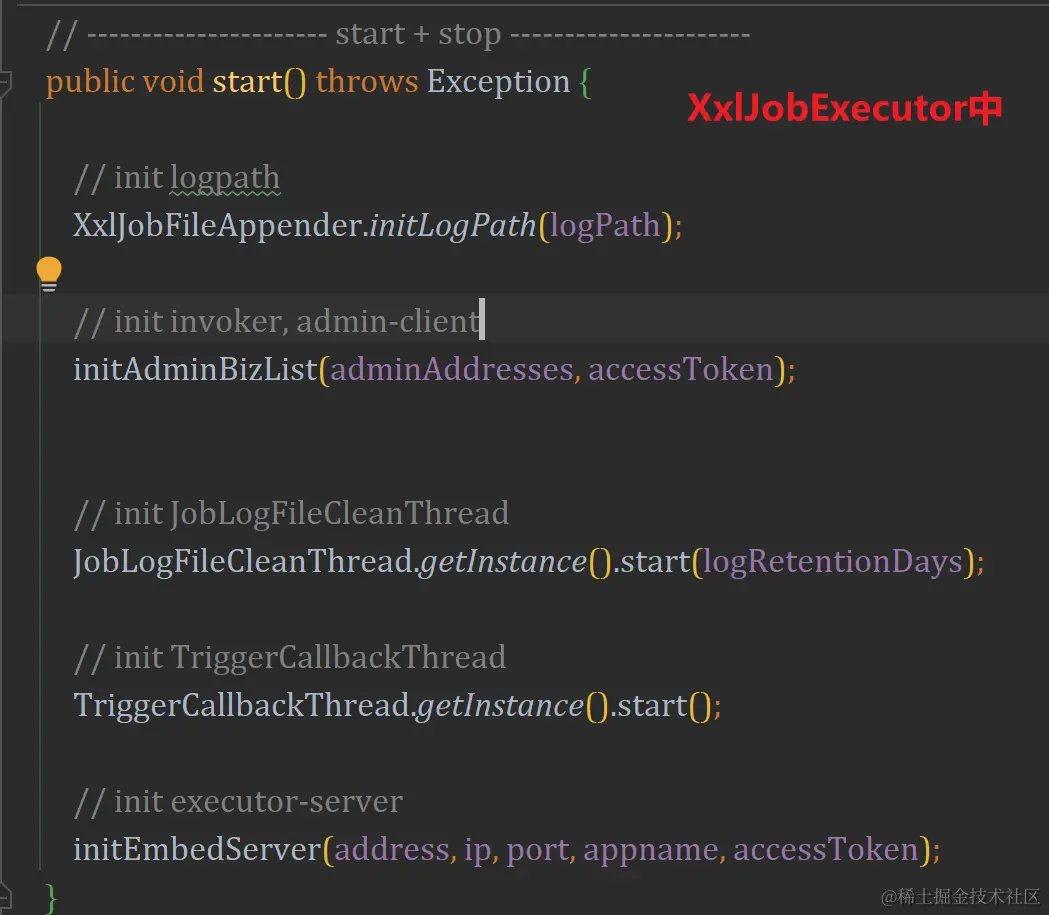The width and height of the screenshot is (1049, 915).
Task: Click the JobLogFileCleanThread class name in code
Action: 243,561
